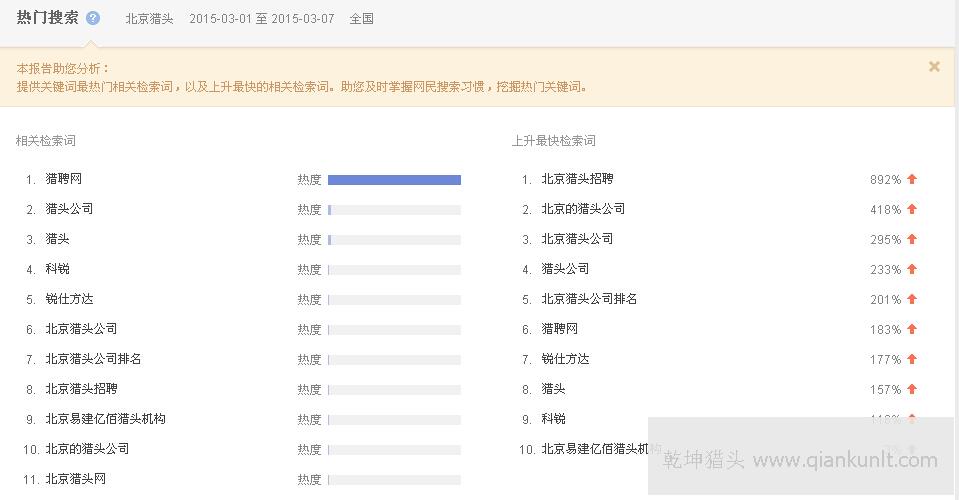
Task: Click the 全国 region label in header
Action: [361, 19]
